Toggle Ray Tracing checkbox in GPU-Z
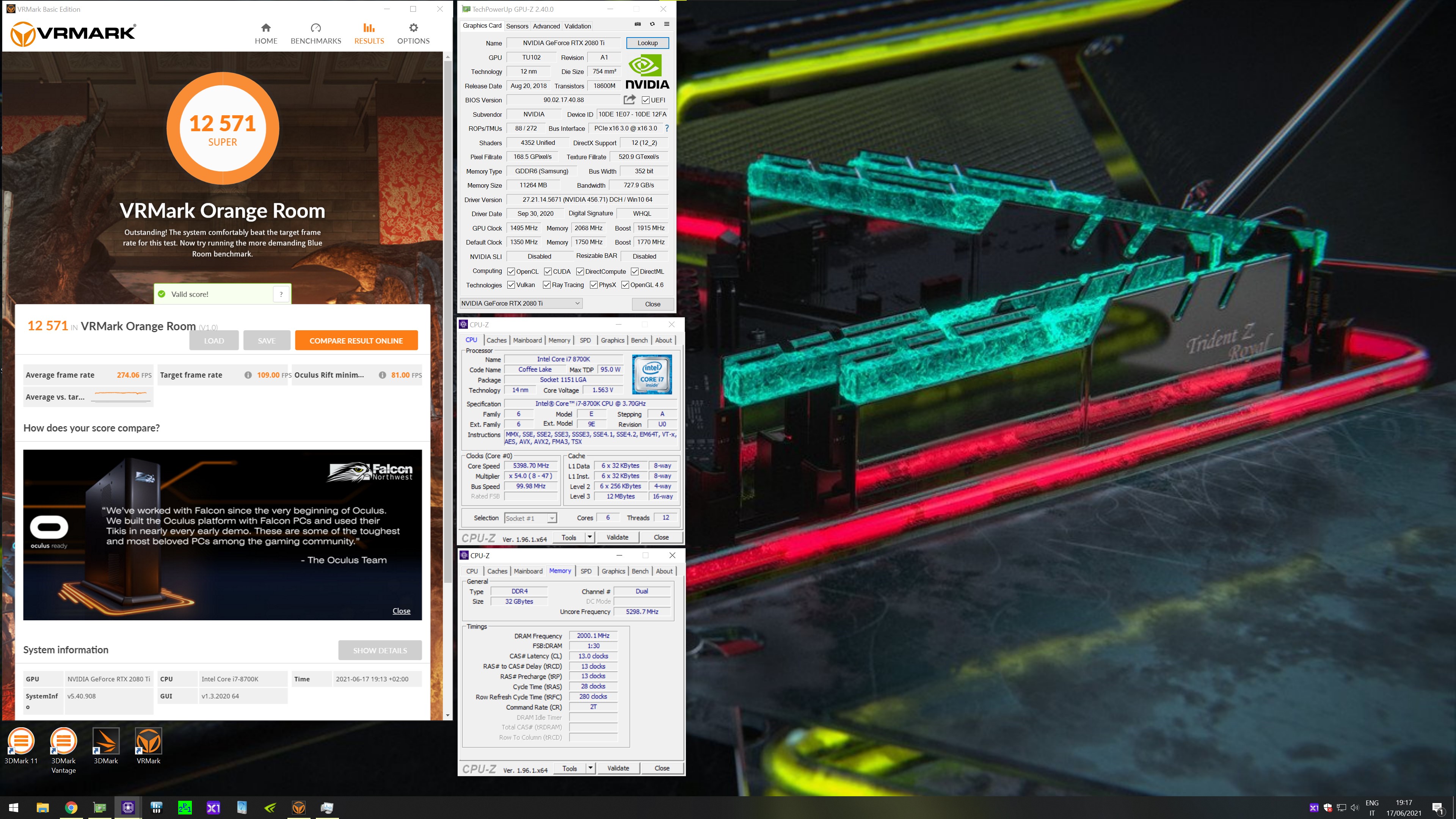The image size is (1456, 819). point(546,285)
